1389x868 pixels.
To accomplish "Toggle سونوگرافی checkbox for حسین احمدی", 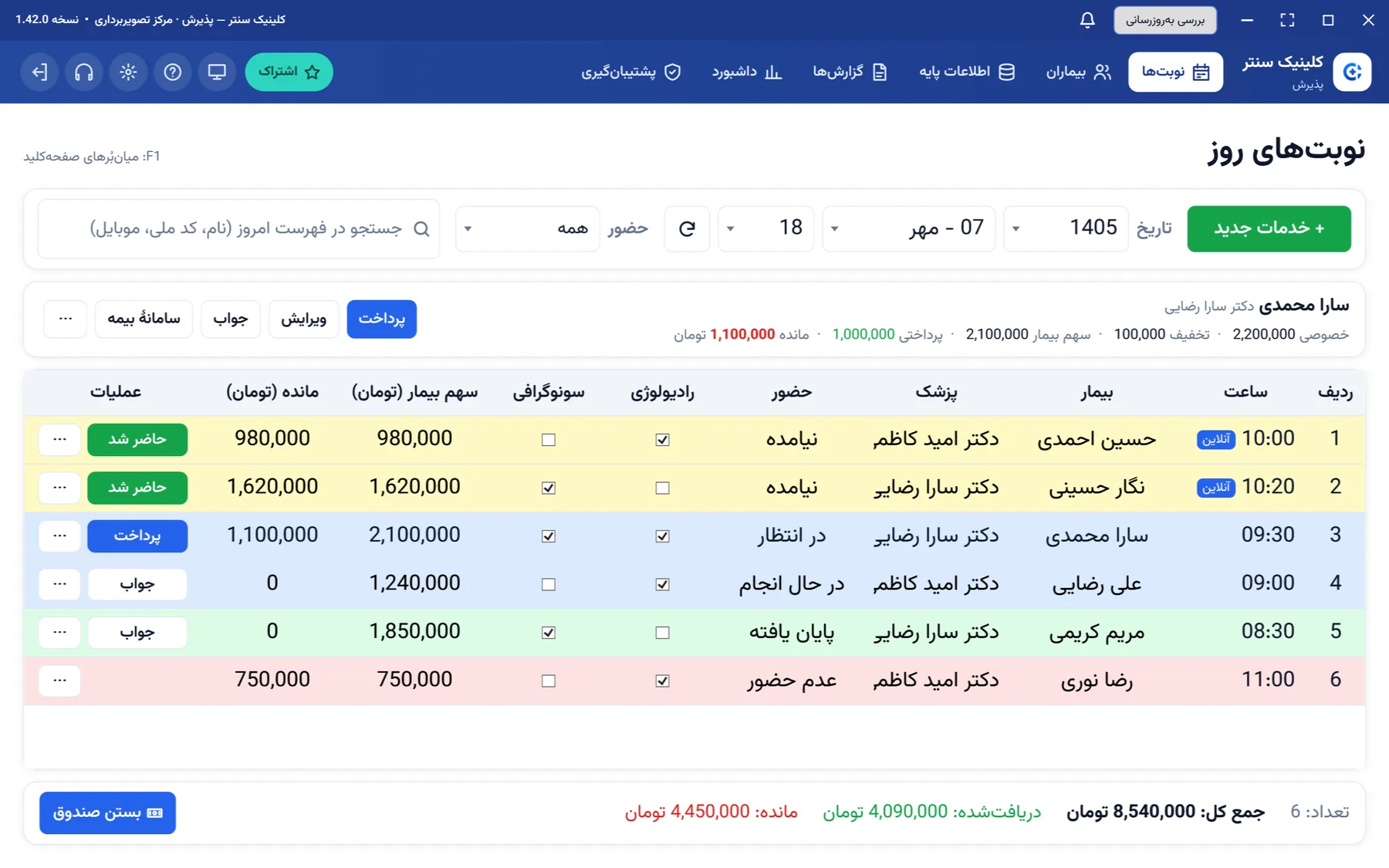I will point(549,440).
